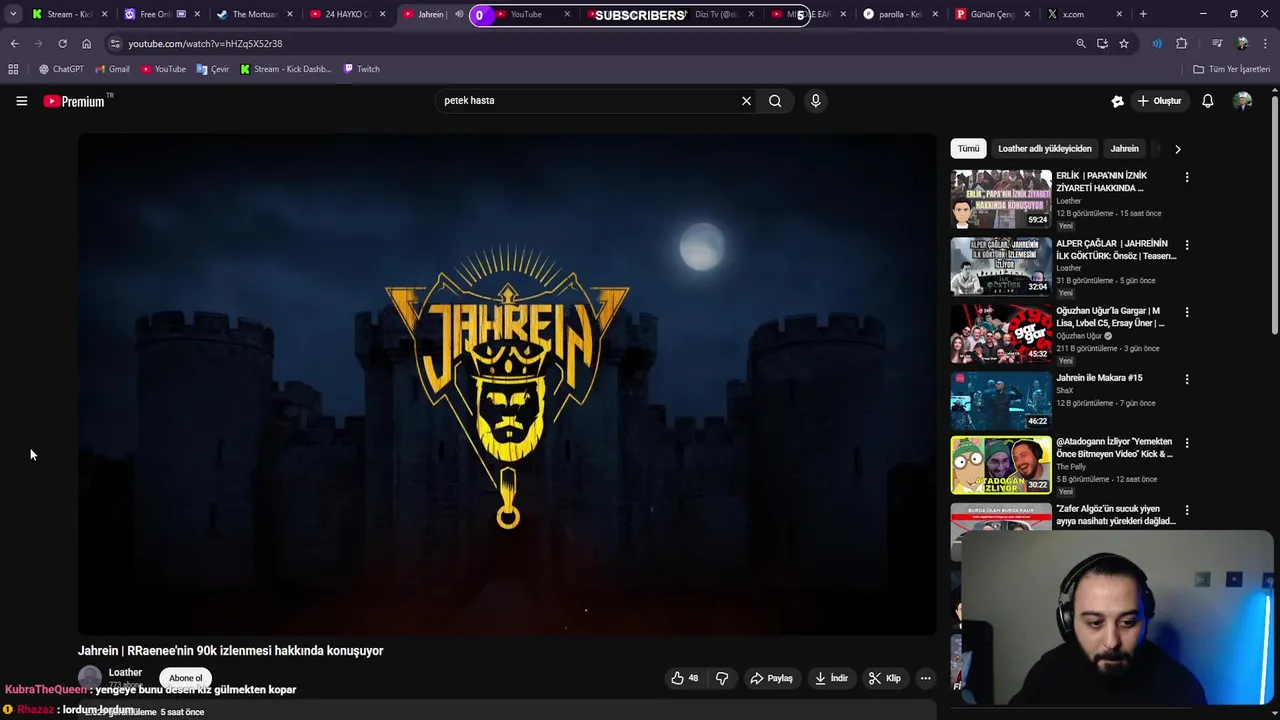Switch to the Stream - Kick browser tab

[70, 14]
